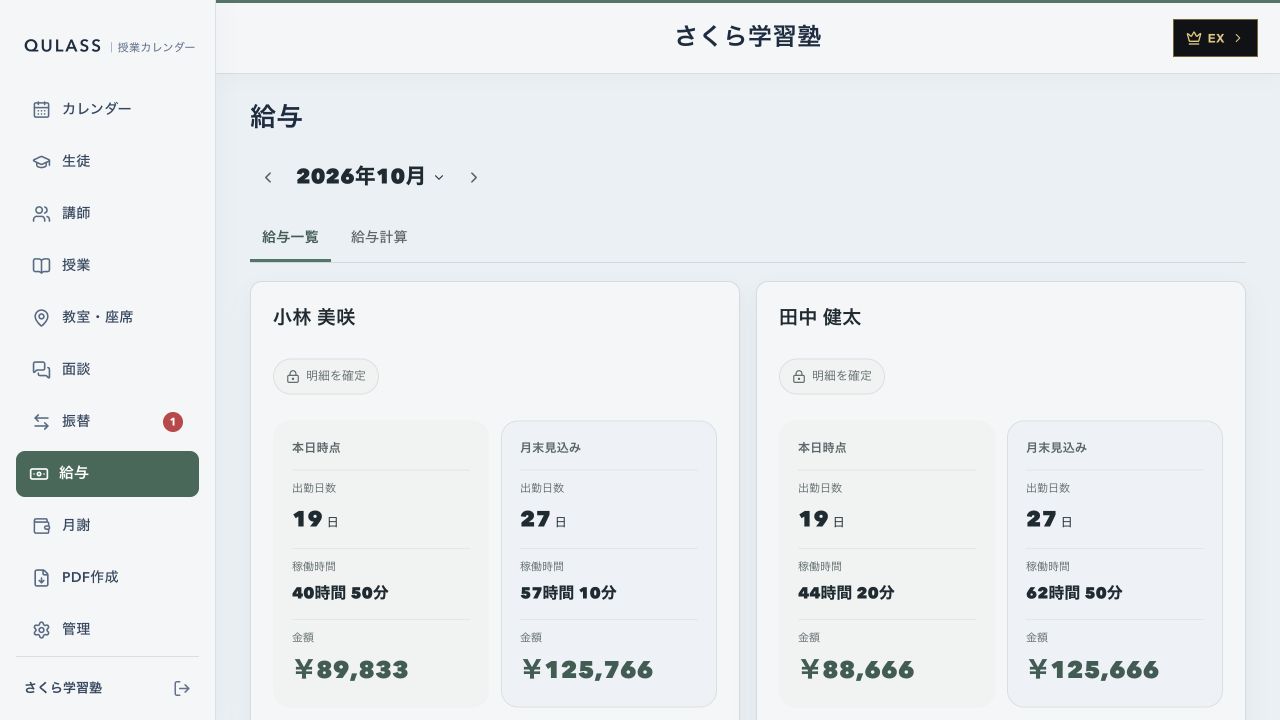Confirm 明細を確定 for 小林 美咲

[326, 377]
